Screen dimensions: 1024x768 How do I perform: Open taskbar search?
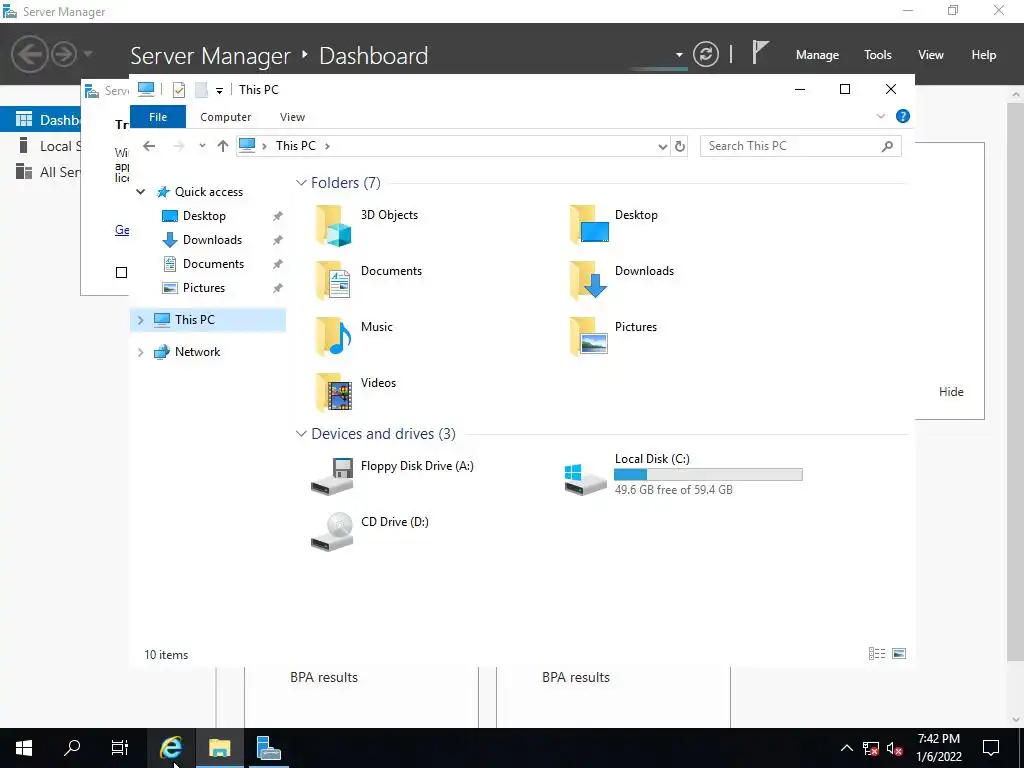72,748
